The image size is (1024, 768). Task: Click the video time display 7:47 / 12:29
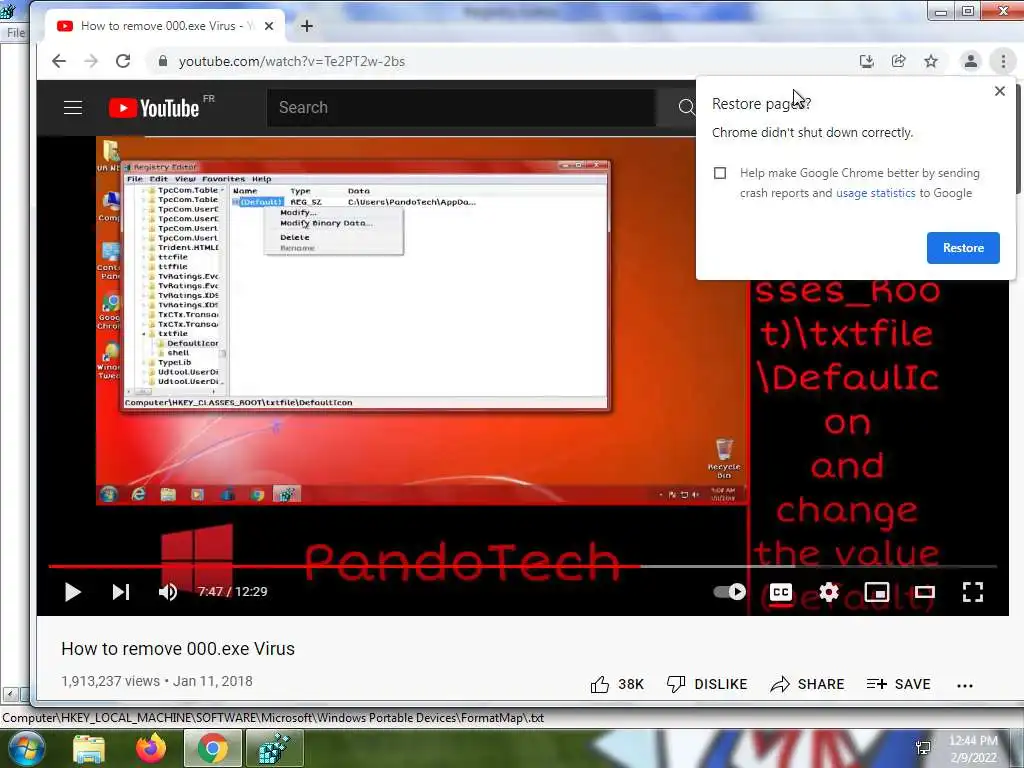pyautogui.click(x=232, y=592)
